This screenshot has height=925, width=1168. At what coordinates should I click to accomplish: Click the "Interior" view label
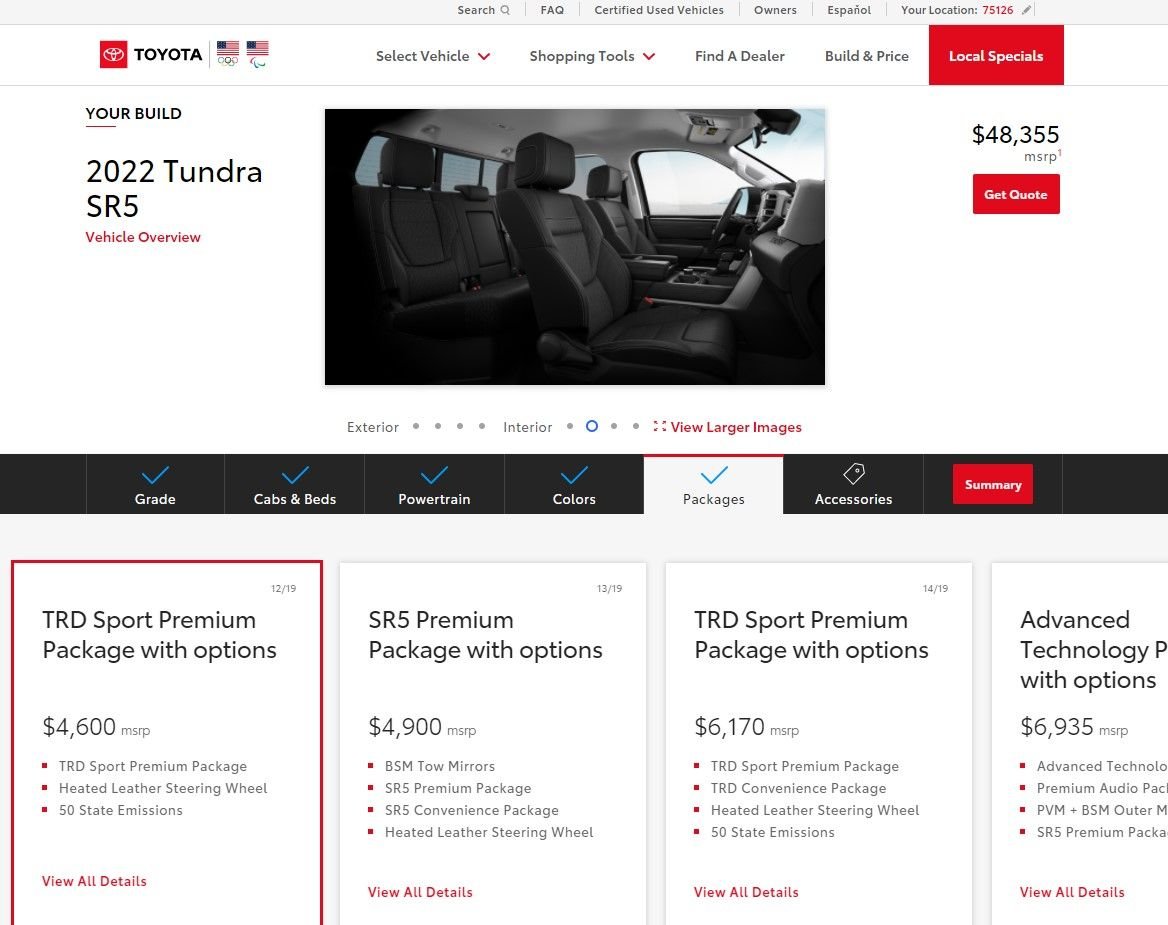pyautogui.click(x=527, y=427)
